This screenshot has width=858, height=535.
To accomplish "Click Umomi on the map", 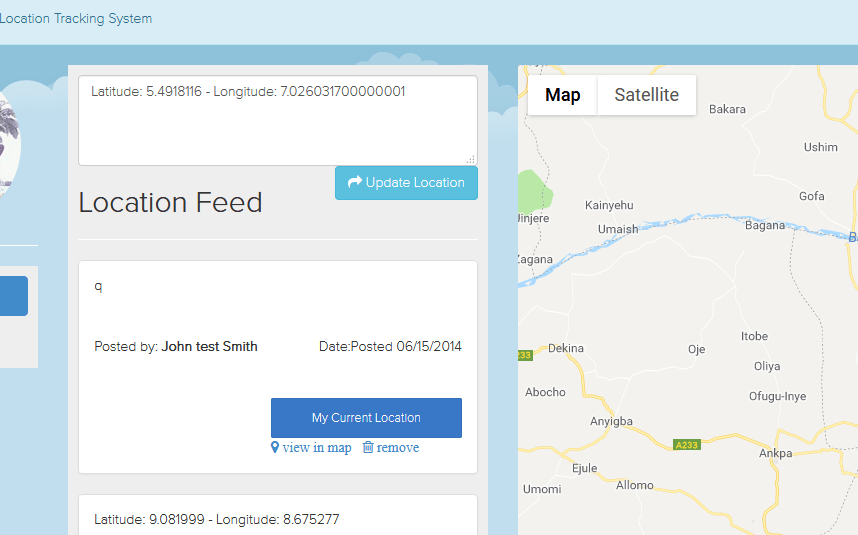I will point(542,489).
